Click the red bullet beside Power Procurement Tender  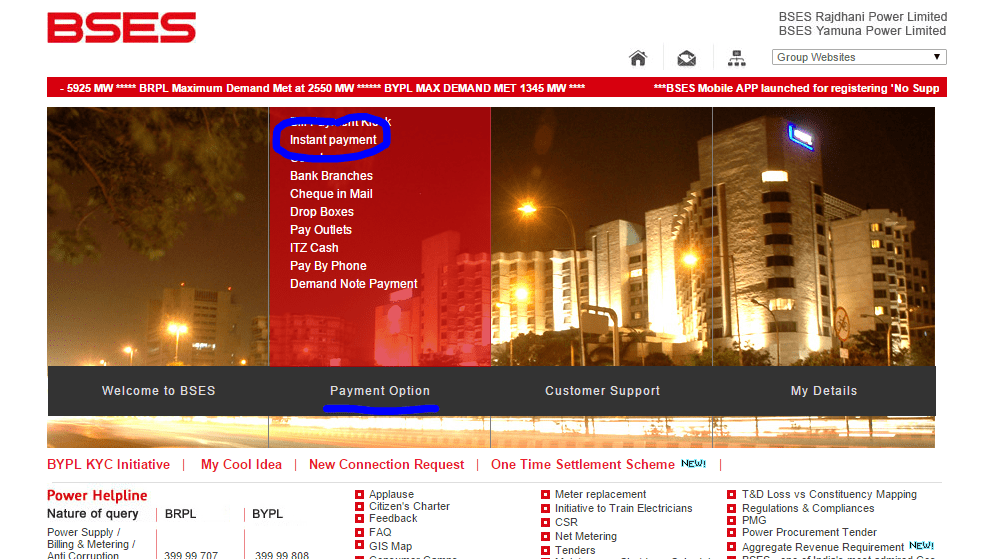731,532
